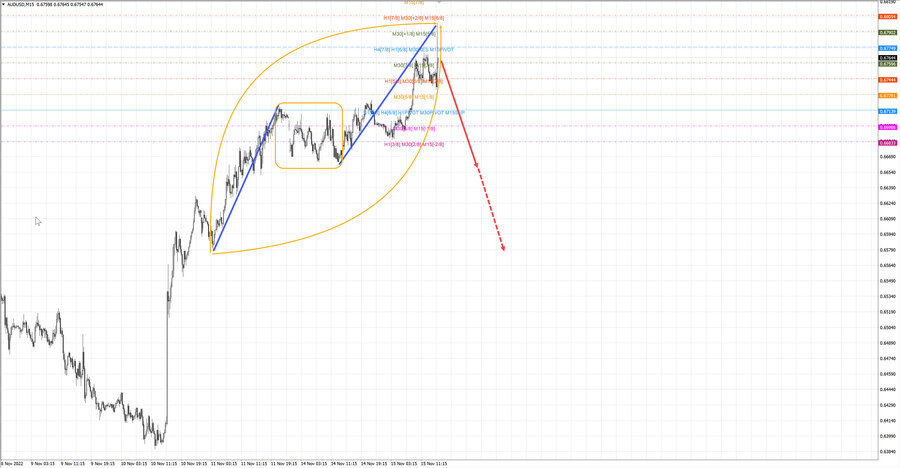Click the 10 Nov 19:15 time label
Viewport: 900px width, 468px height.
tap(194, 463)
